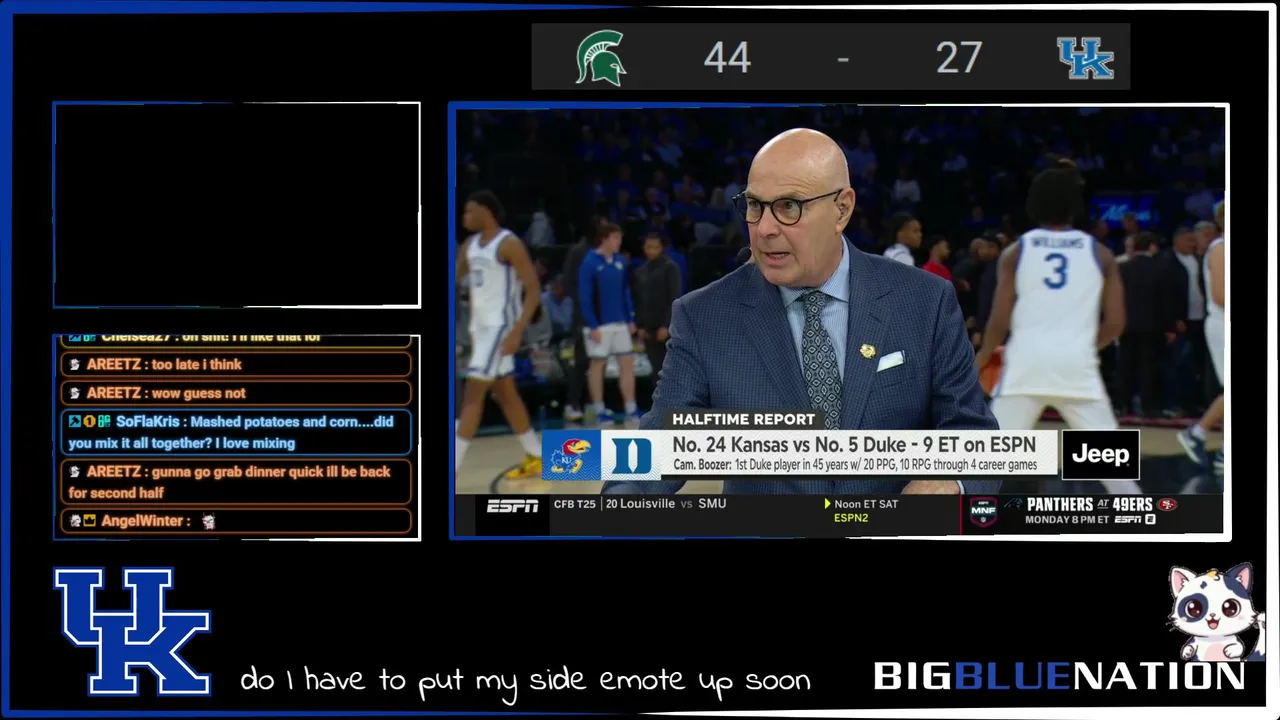The image size is (1280, 720).
Task: Click '49ERS' in the MNF promo
Action: [x=1132, y=505]
